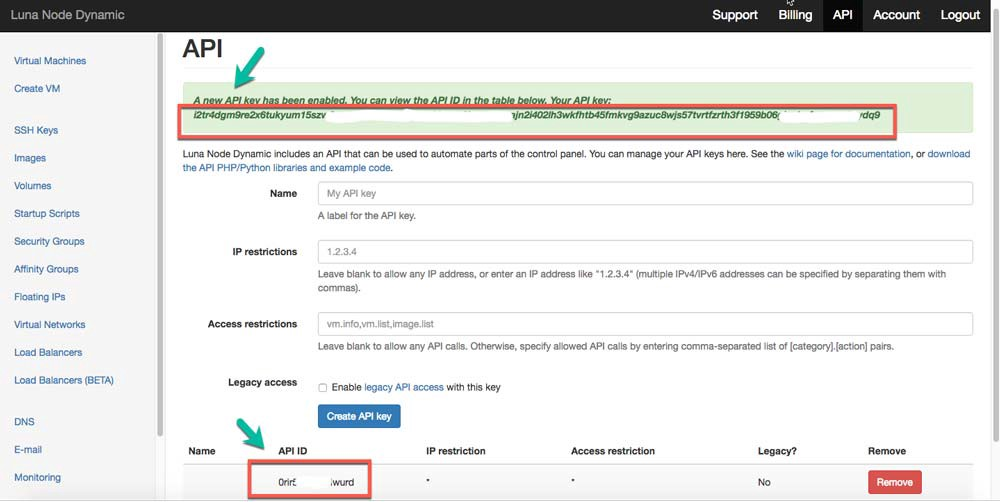Open Load Balancers in the sidebar
The image size is (1000, 502).
(48, 352)
